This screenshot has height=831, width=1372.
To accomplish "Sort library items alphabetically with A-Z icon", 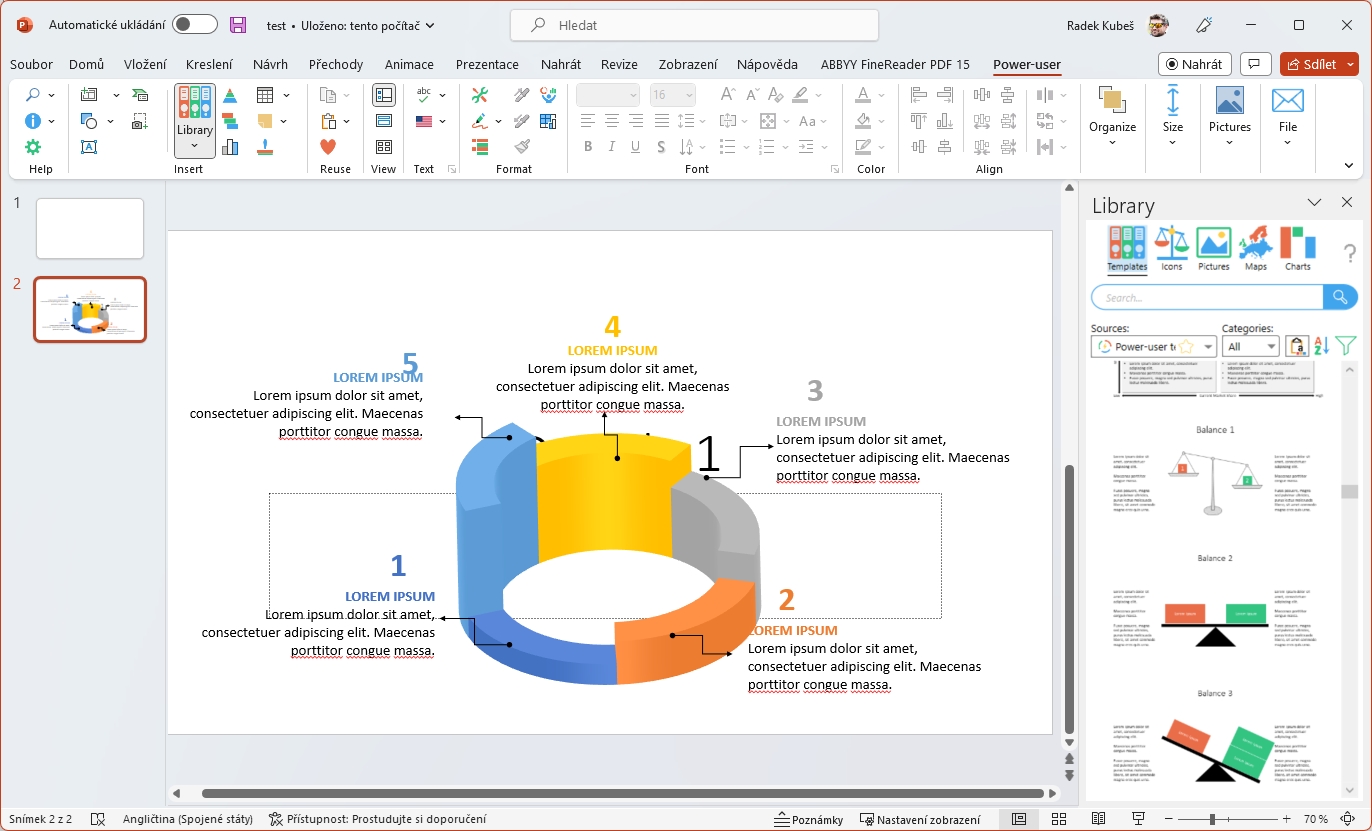I will tap(1321, 346).
